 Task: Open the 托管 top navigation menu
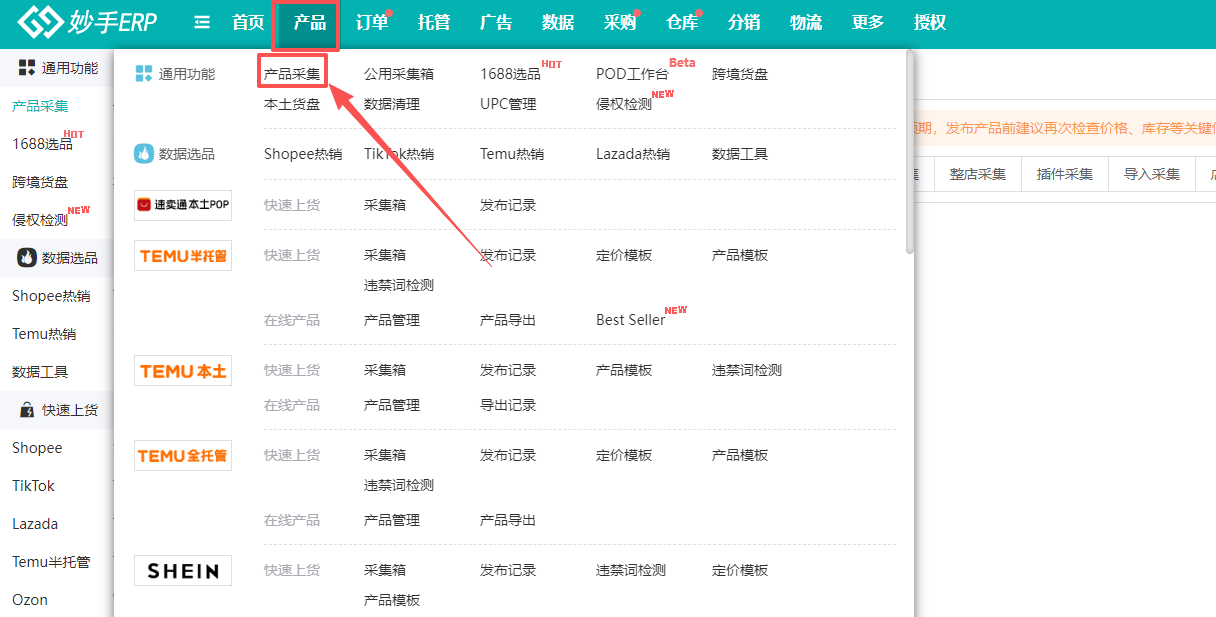(x=434, y=23)
